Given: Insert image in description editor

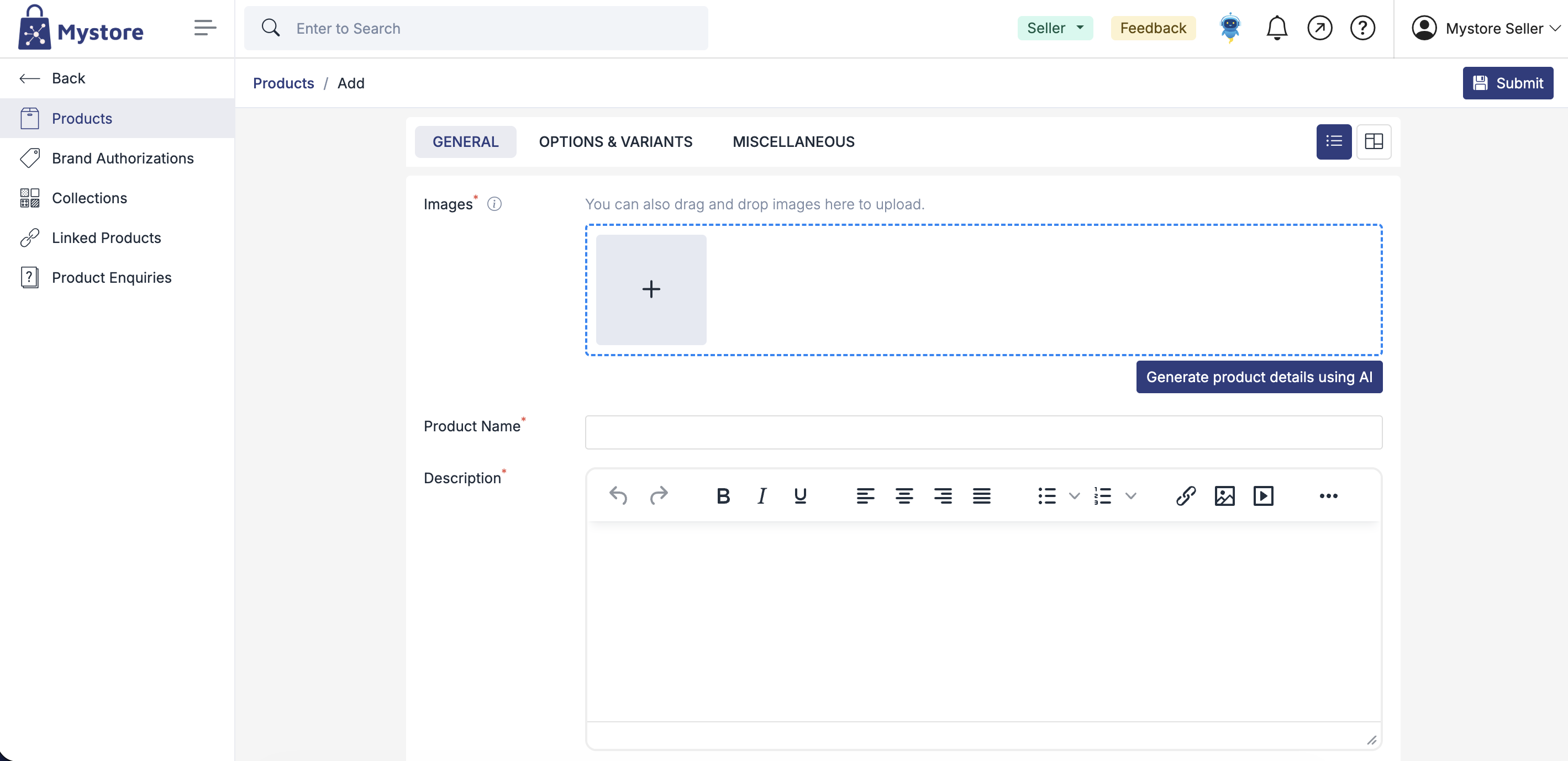Looking at the screenshot, I should click(x=1224, y=496).
